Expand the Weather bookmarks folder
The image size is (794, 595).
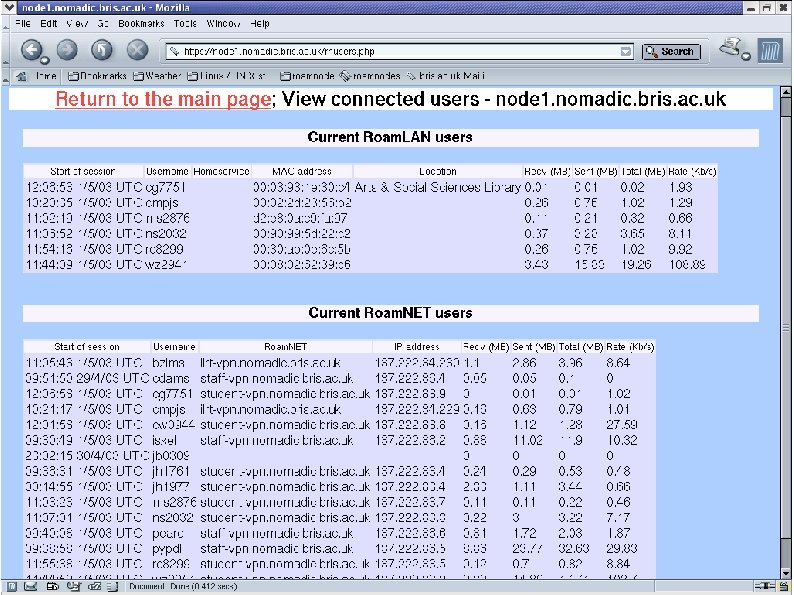pyautogui.click(x=157, y=76)
